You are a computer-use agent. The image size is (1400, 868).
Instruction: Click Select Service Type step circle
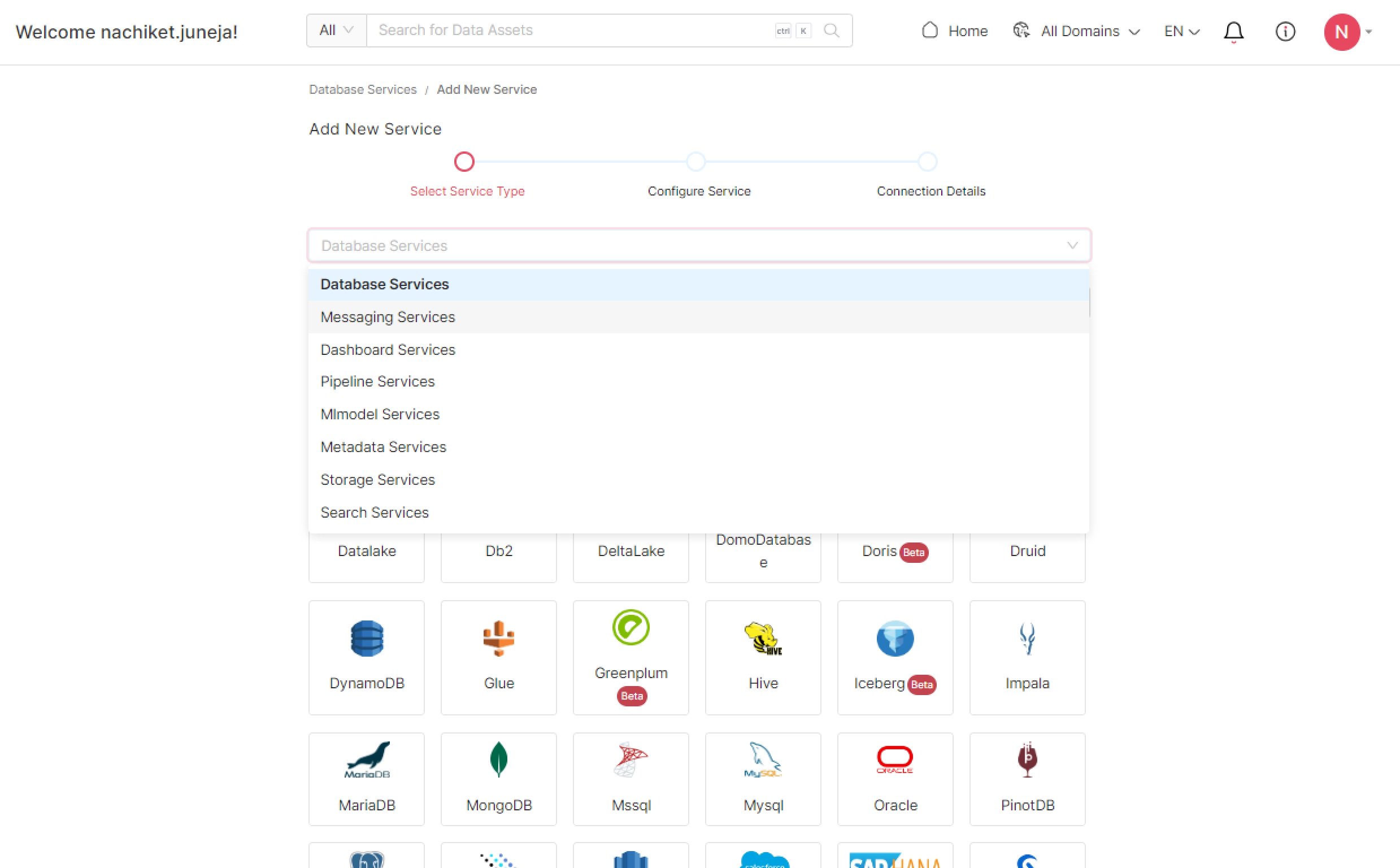point(464,161)
